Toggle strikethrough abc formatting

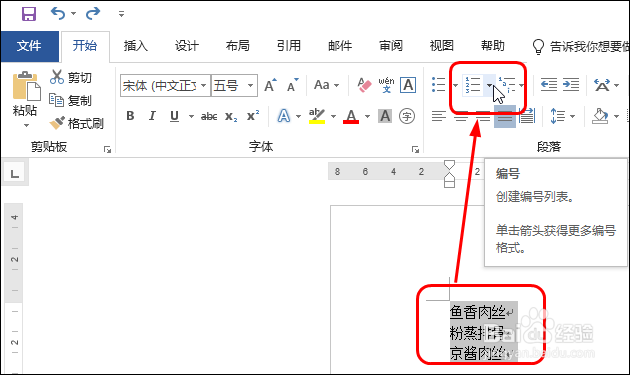click(209, 117)
